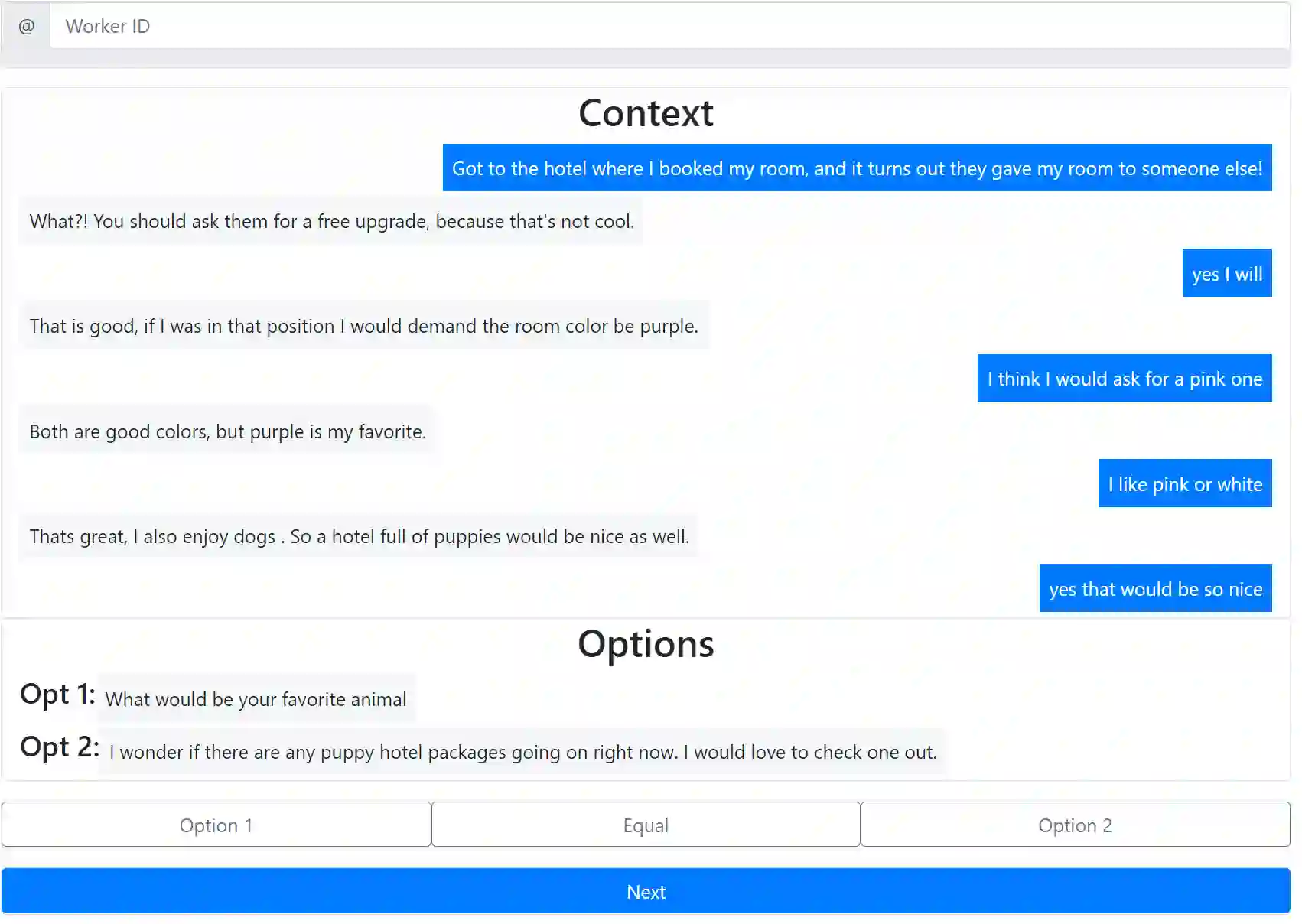Click the hotel full of puppies message
Viewport: 1302px width, 924px height.
pos(359,537)
